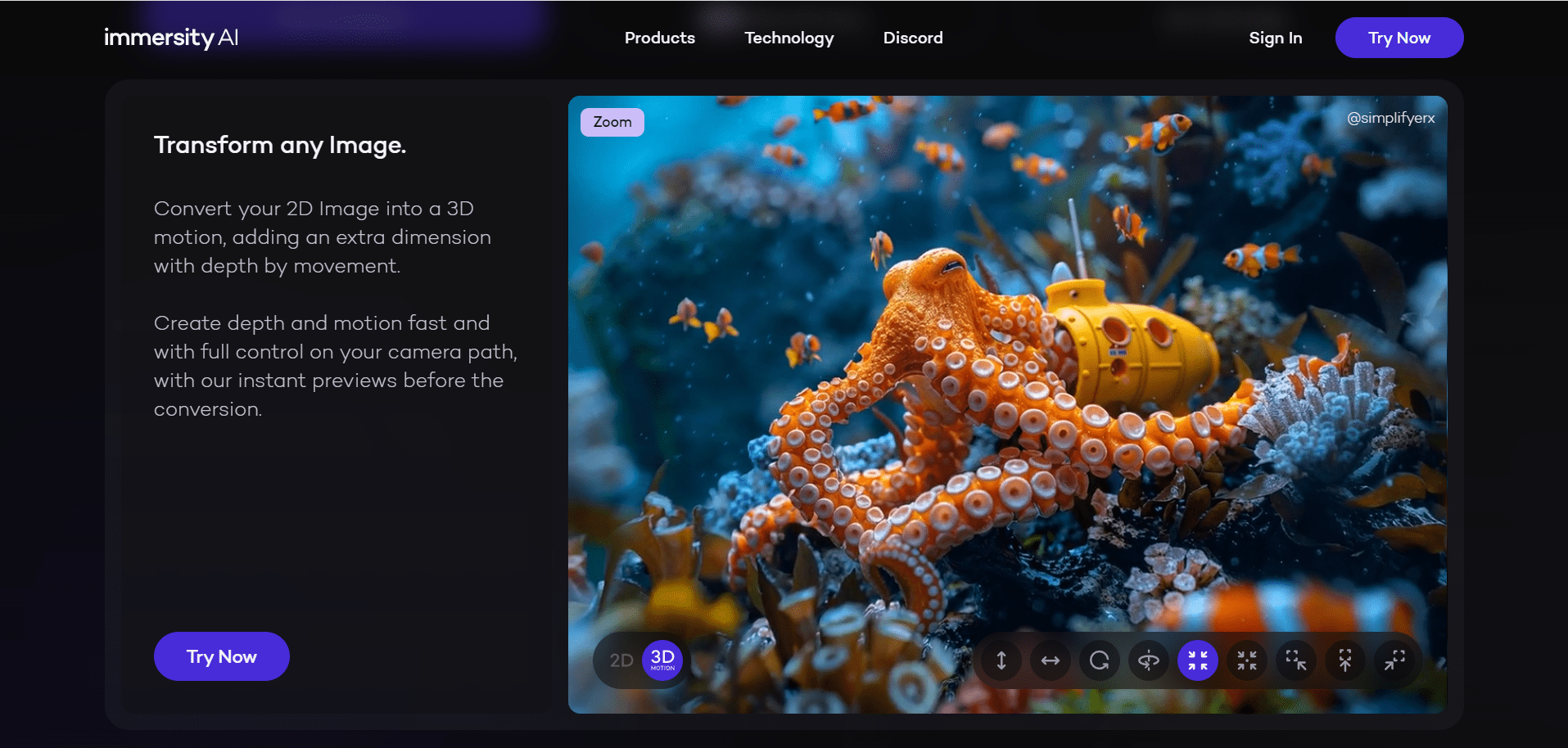Go to the Discord page
This screenshot has width=1568, height=748.
tap(912, 38)
